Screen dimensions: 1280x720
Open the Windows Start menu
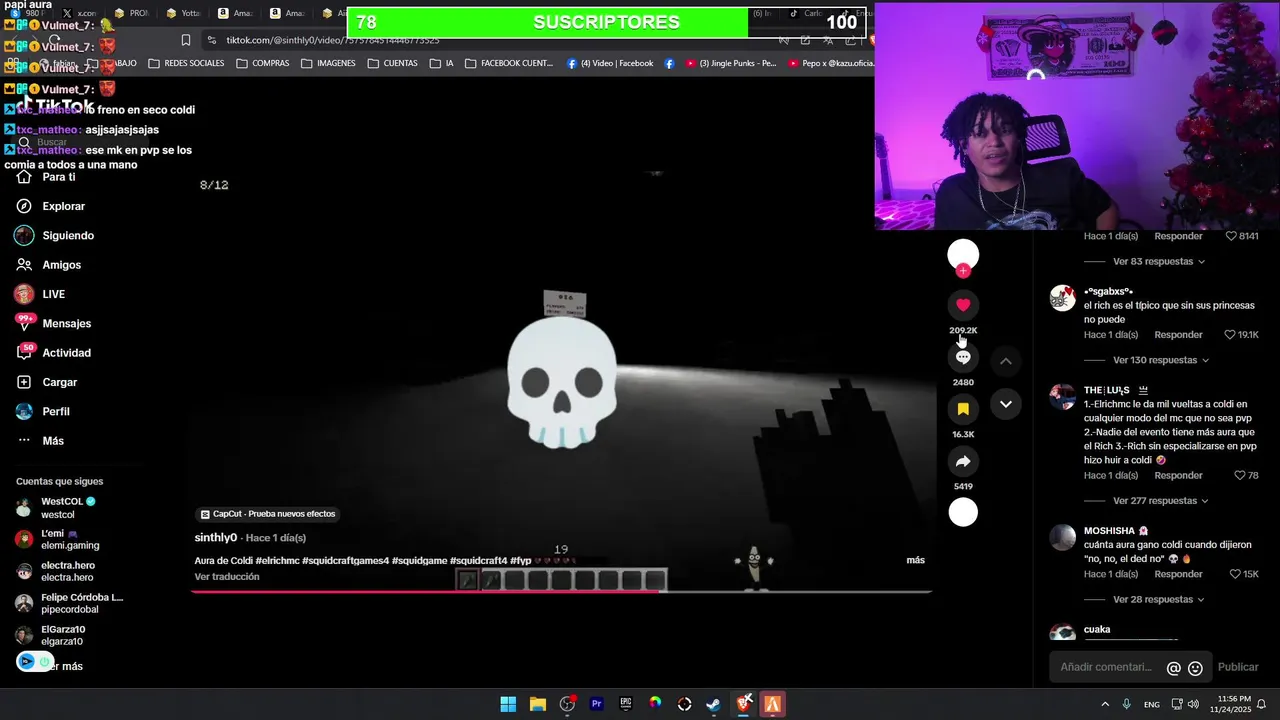[x=508, y=704]
